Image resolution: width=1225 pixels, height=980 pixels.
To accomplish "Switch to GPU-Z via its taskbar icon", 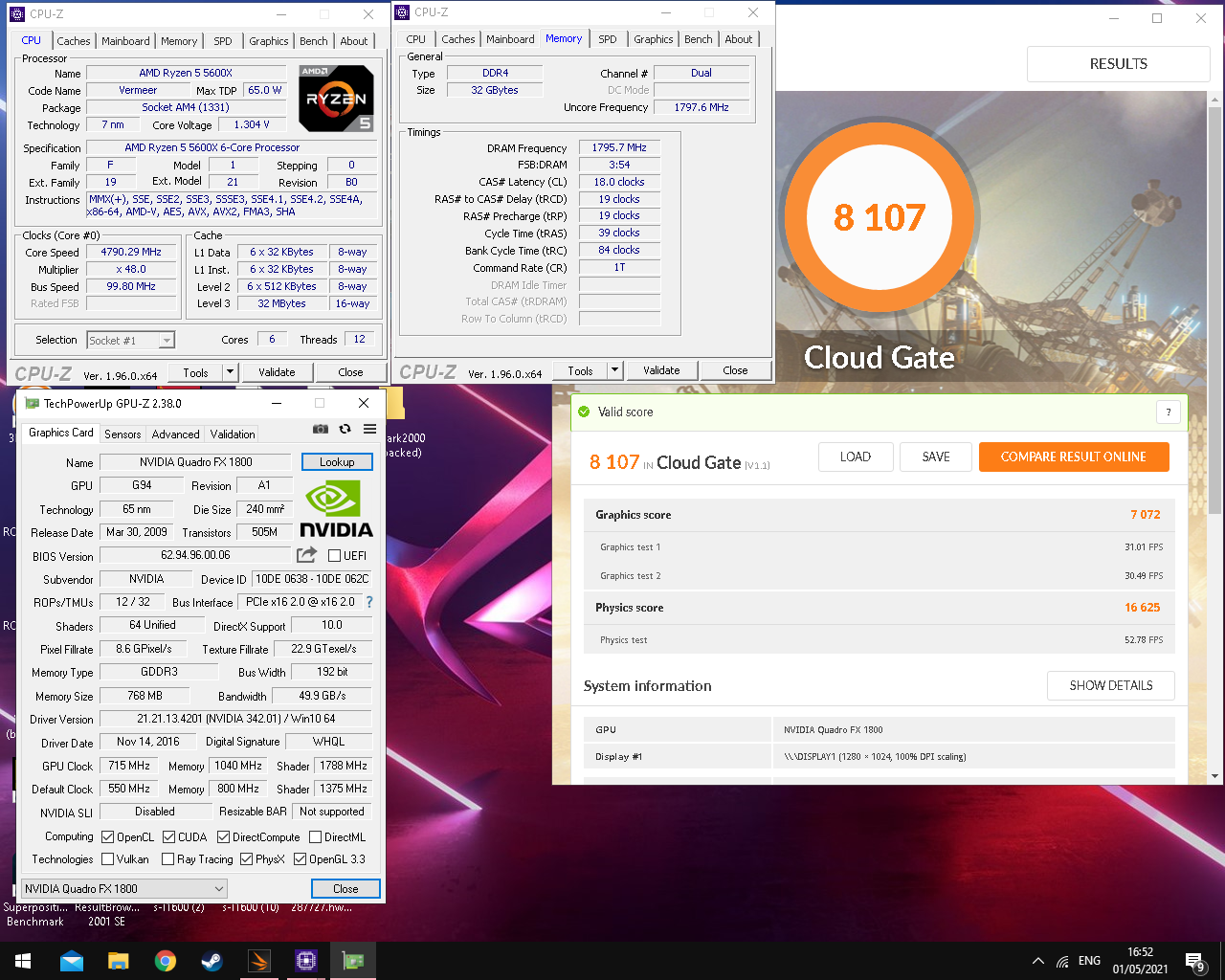I will pos(352,961).
